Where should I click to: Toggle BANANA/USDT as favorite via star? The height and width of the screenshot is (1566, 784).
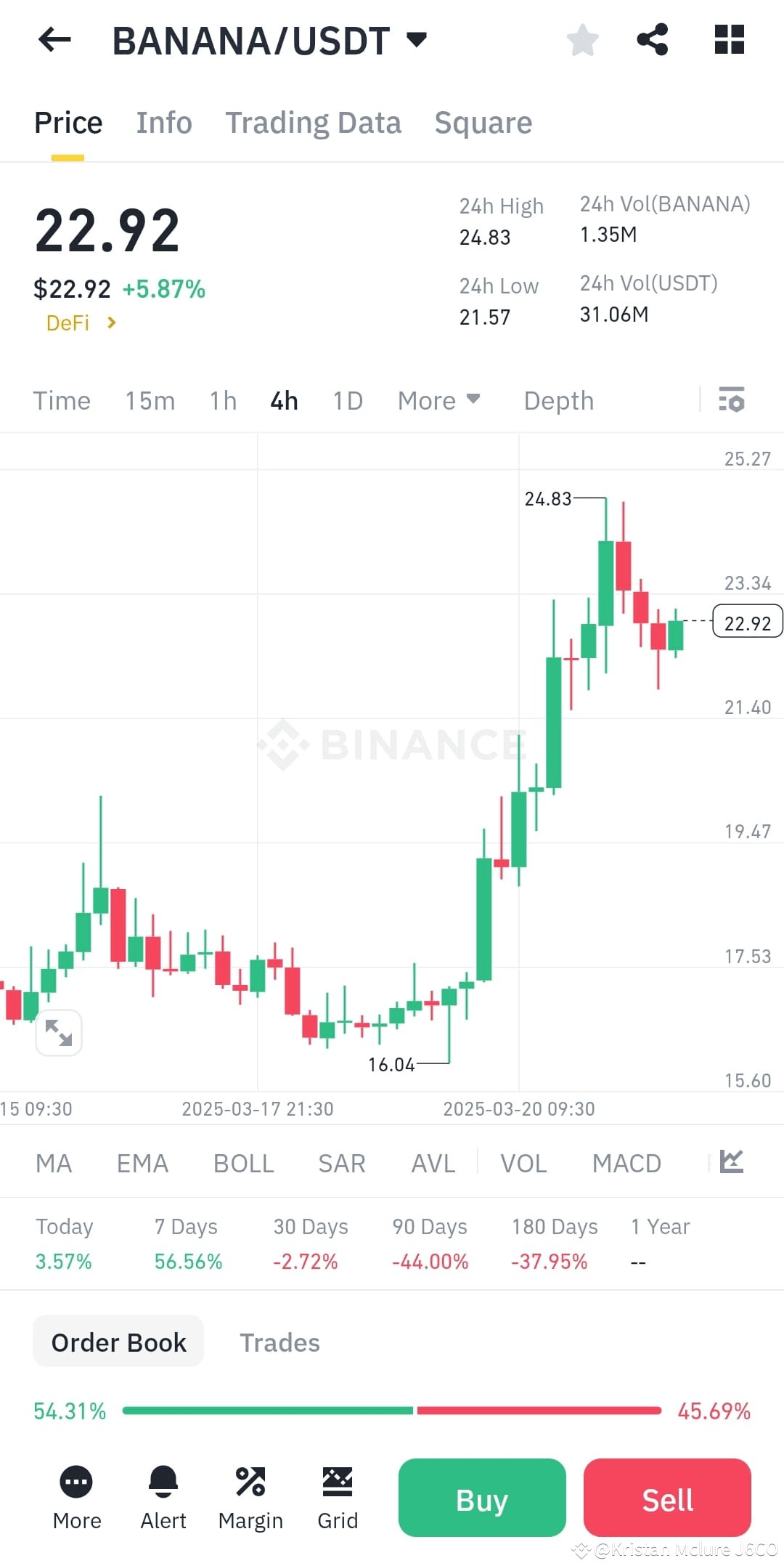(583, 40)
